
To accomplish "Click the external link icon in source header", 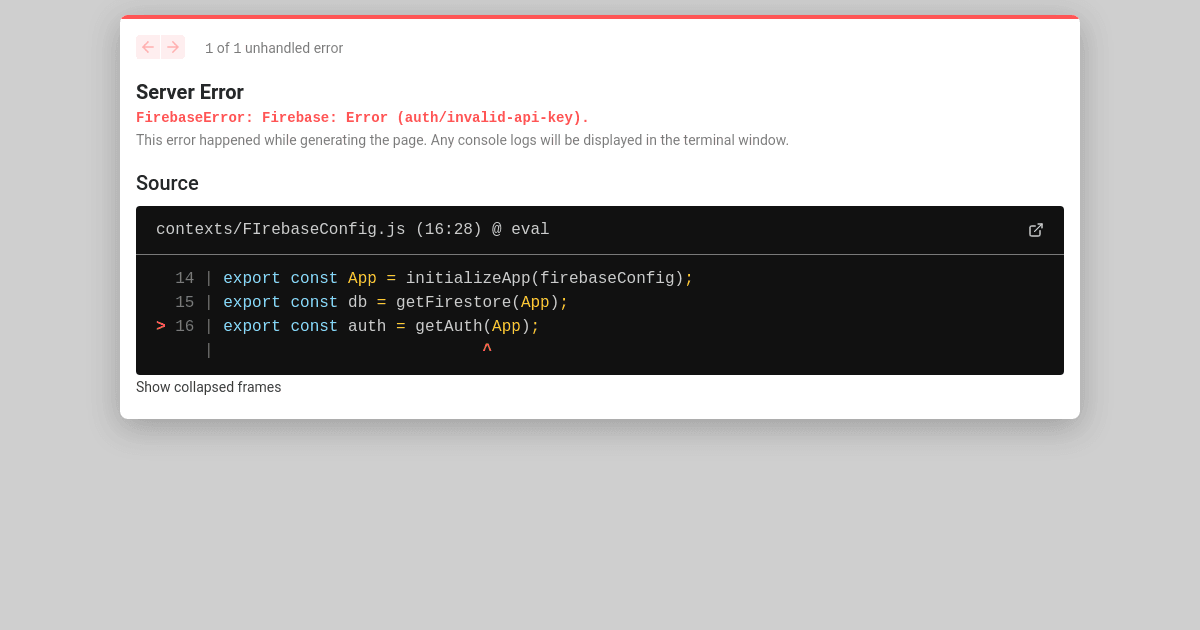I will 1036,230.
